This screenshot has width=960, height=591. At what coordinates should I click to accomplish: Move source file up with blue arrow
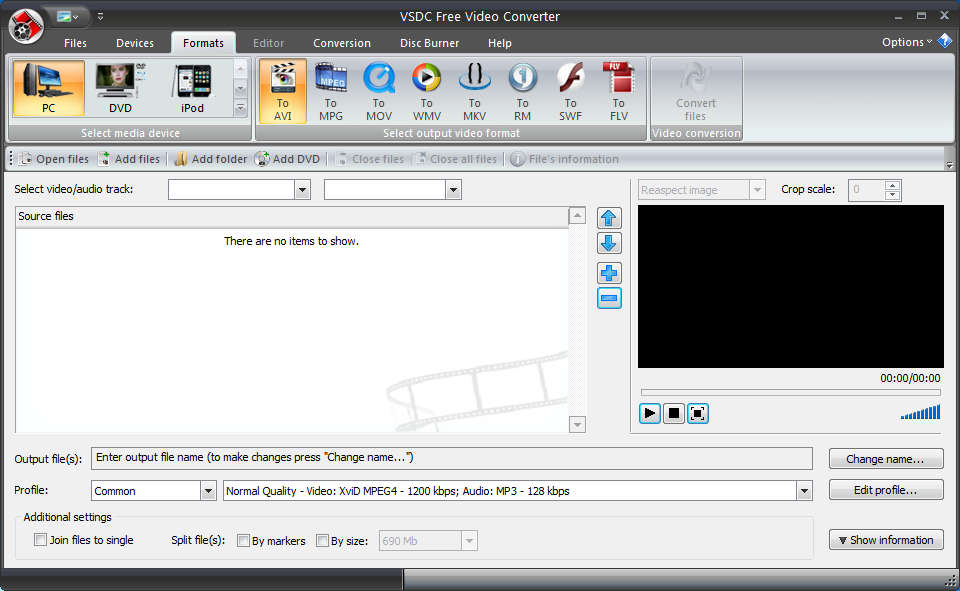[609, 218]
